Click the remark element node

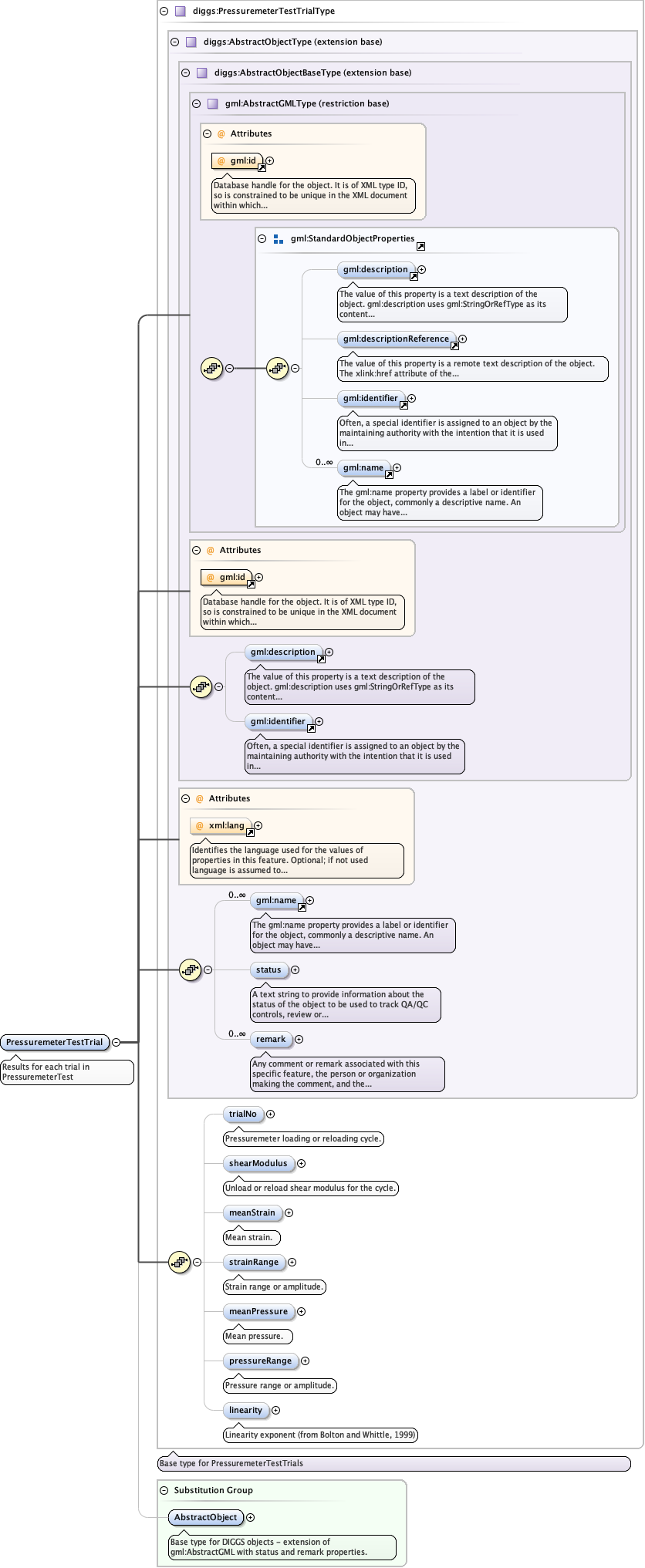pyautogui.click(x=271, y=1039)
